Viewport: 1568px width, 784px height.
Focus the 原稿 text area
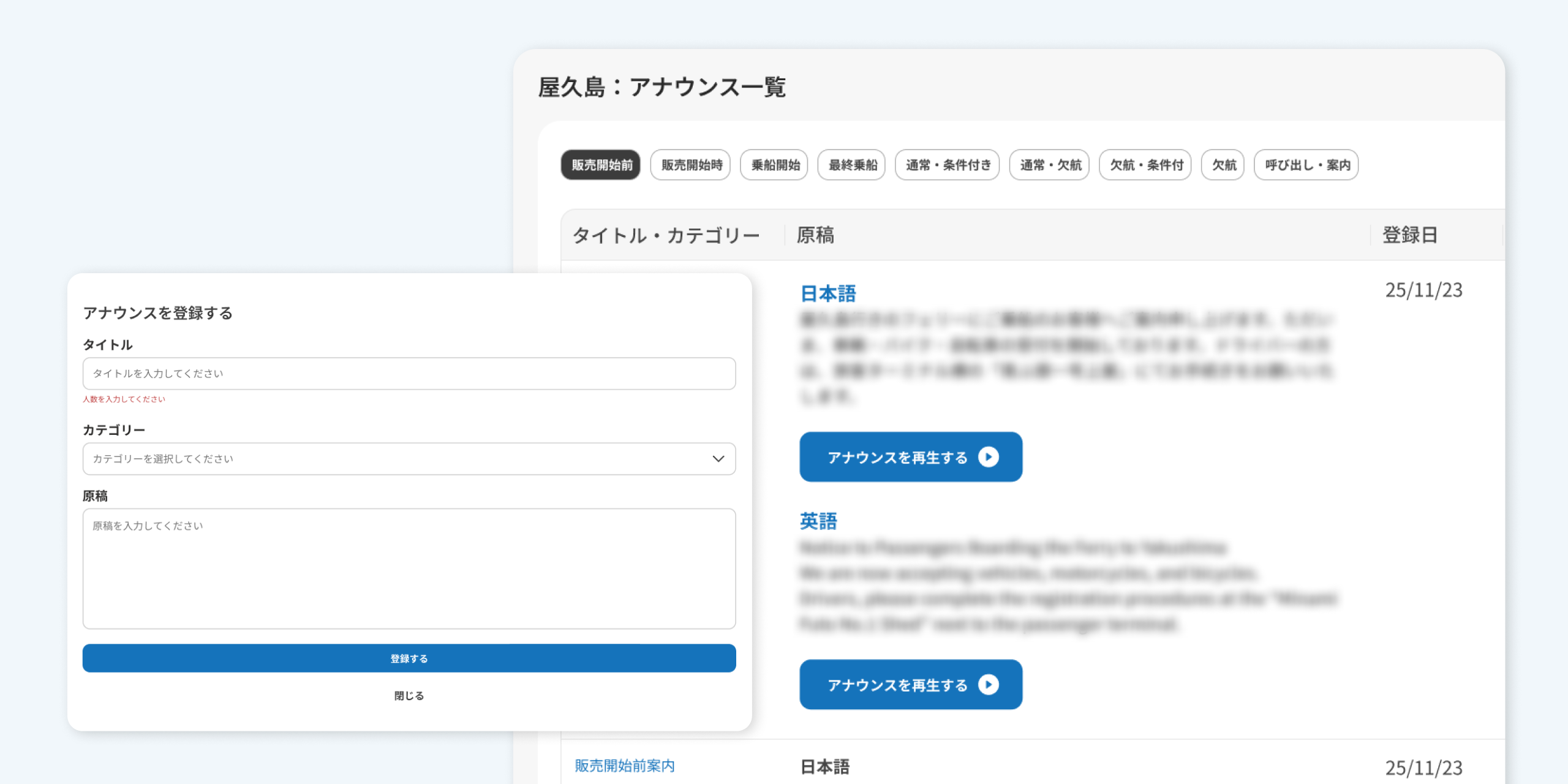[409, 568]
